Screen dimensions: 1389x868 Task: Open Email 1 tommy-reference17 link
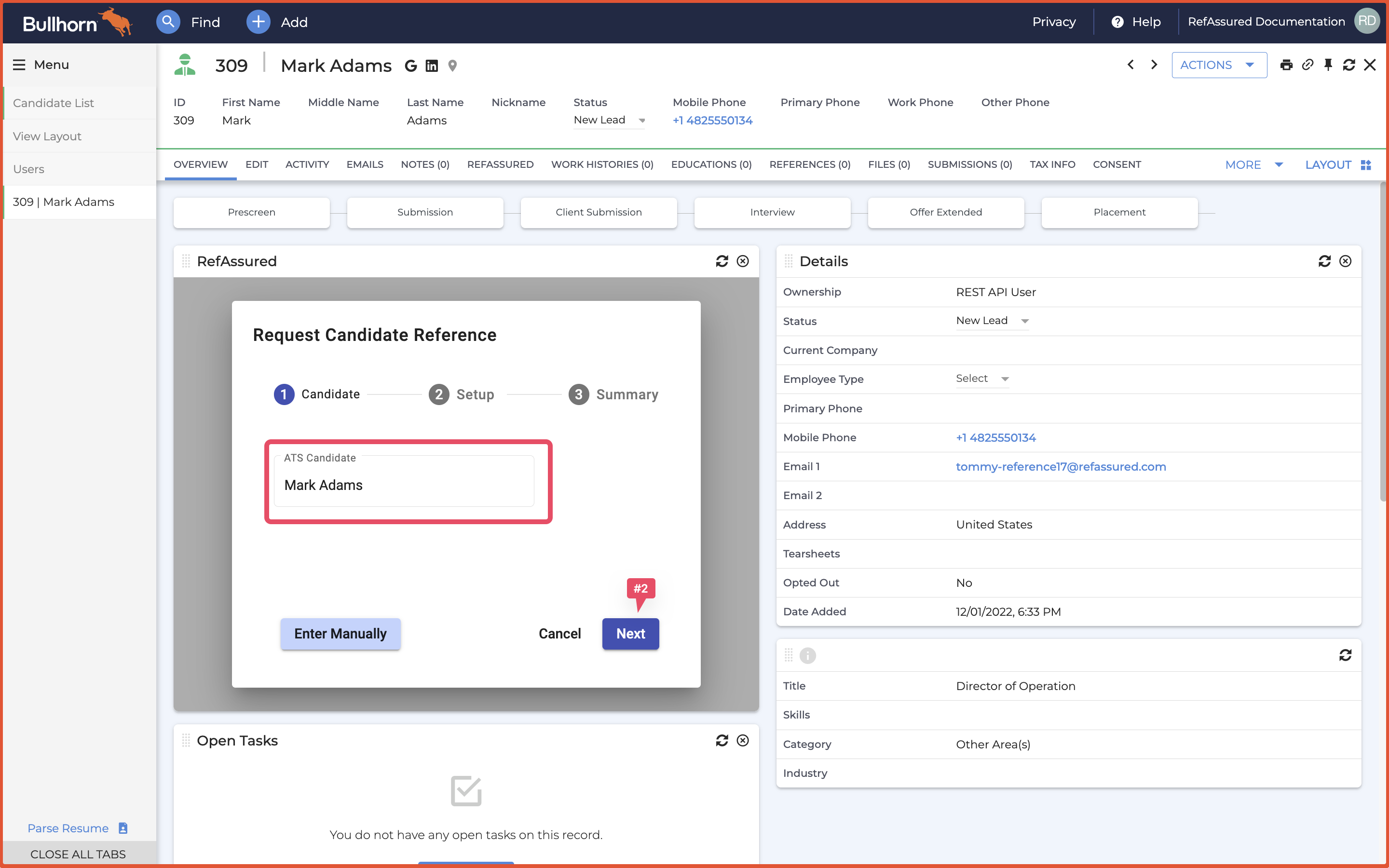click(x=1061, y=467)
